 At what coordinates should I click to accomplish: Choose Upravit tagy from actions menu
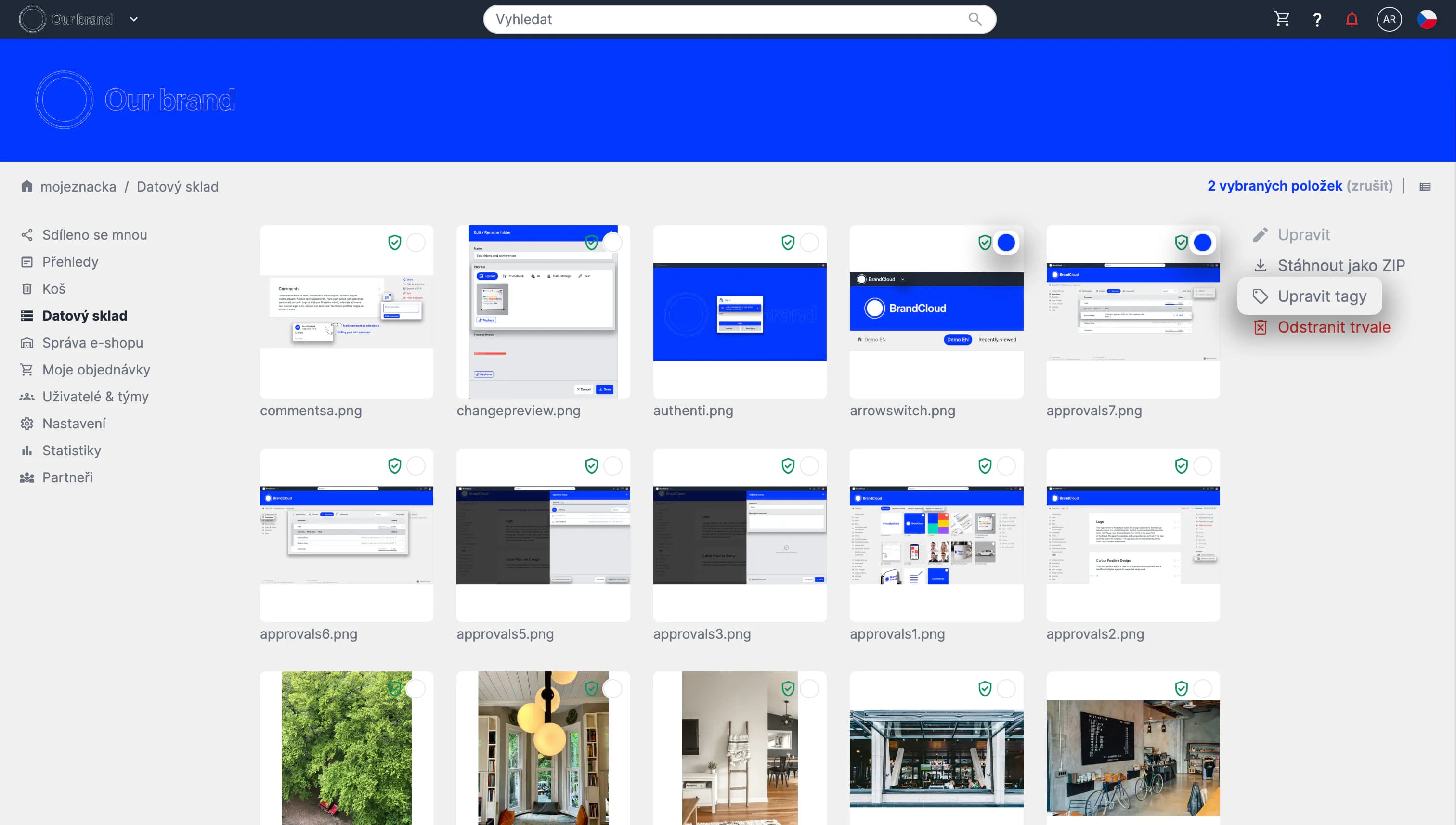tap(1322, 296)
